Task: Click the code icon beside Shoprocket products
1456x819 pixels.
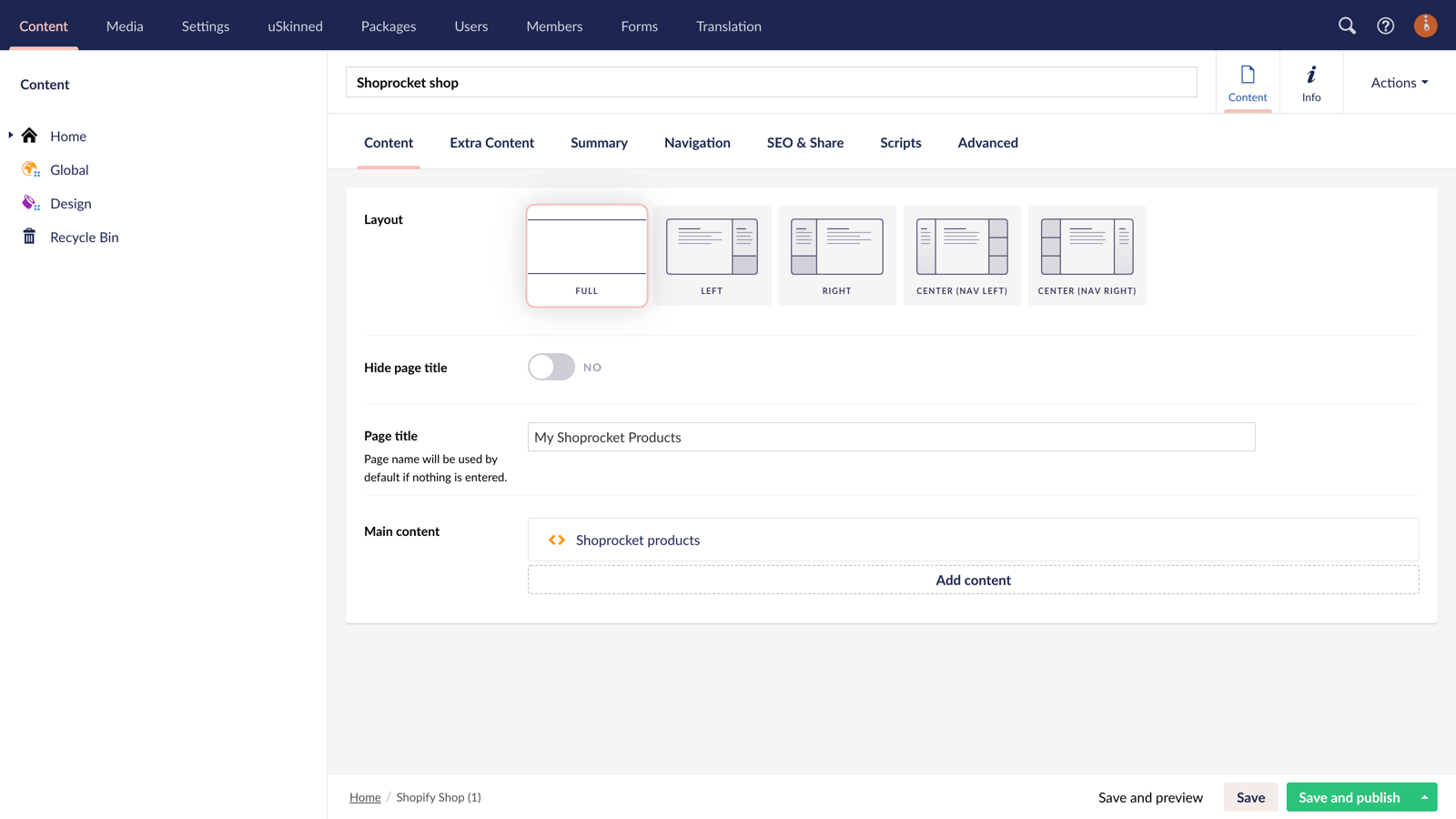Action: [556, 540]
